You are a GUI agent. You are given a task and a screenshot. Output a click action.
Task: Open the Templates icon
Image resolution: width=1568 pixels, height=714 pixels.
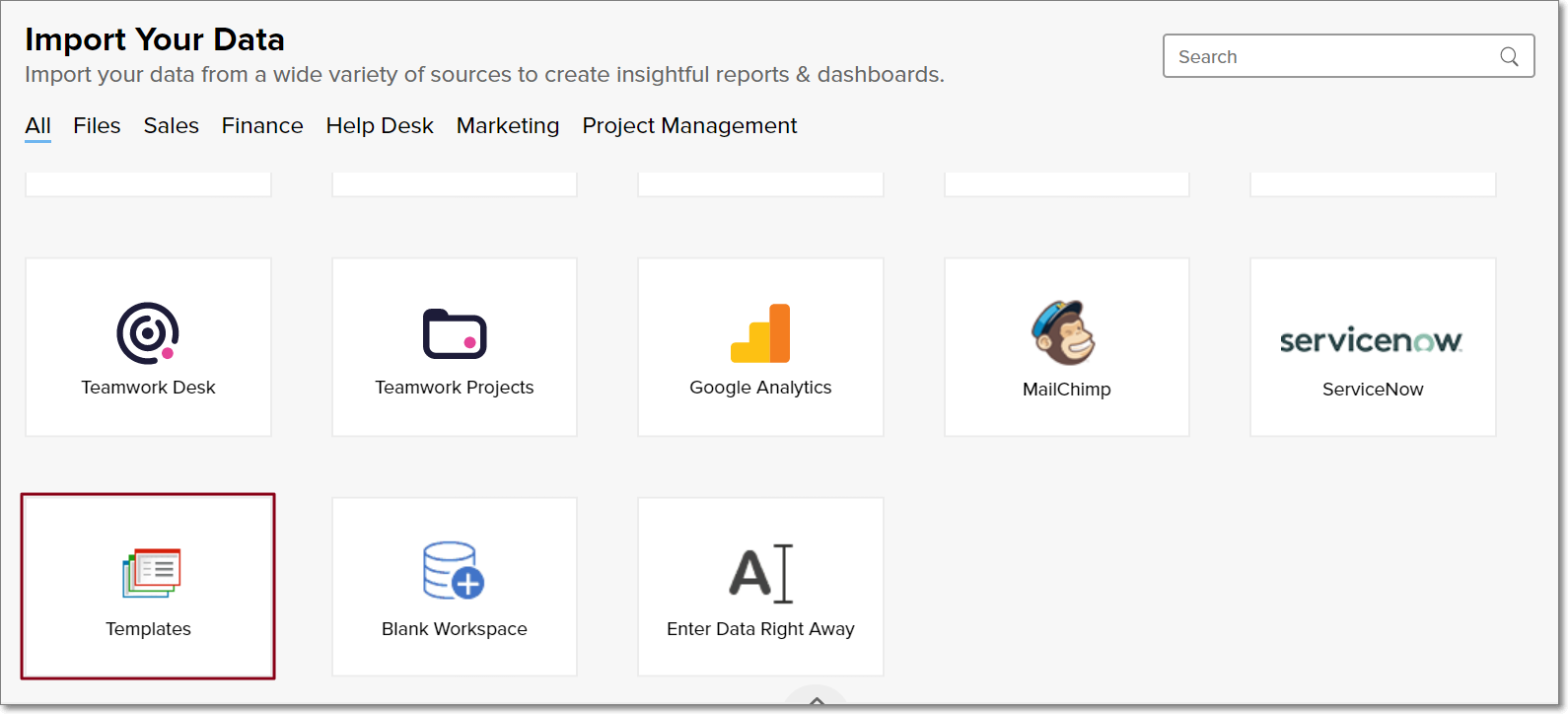pyautogui.click(x=151, y=573)
